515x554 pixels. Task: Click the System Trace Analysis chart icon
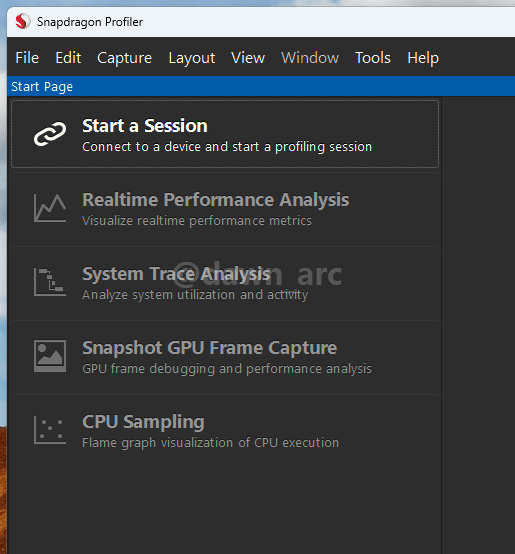pyautogui.click(x=50, y=282)
